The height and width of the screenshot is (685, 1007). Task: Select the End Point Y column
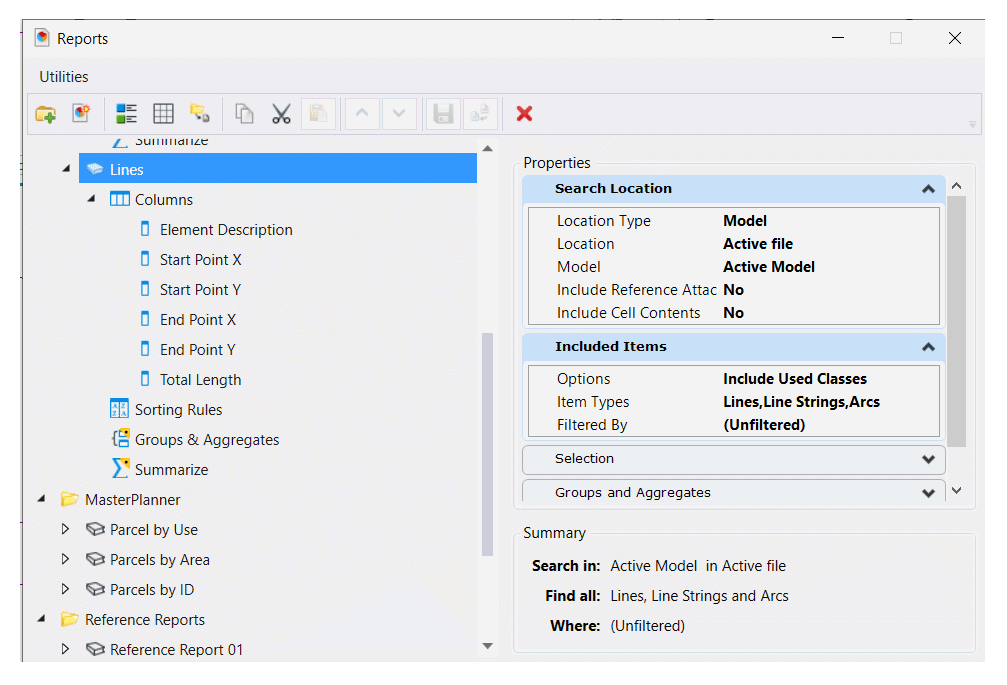click(198, 349)
